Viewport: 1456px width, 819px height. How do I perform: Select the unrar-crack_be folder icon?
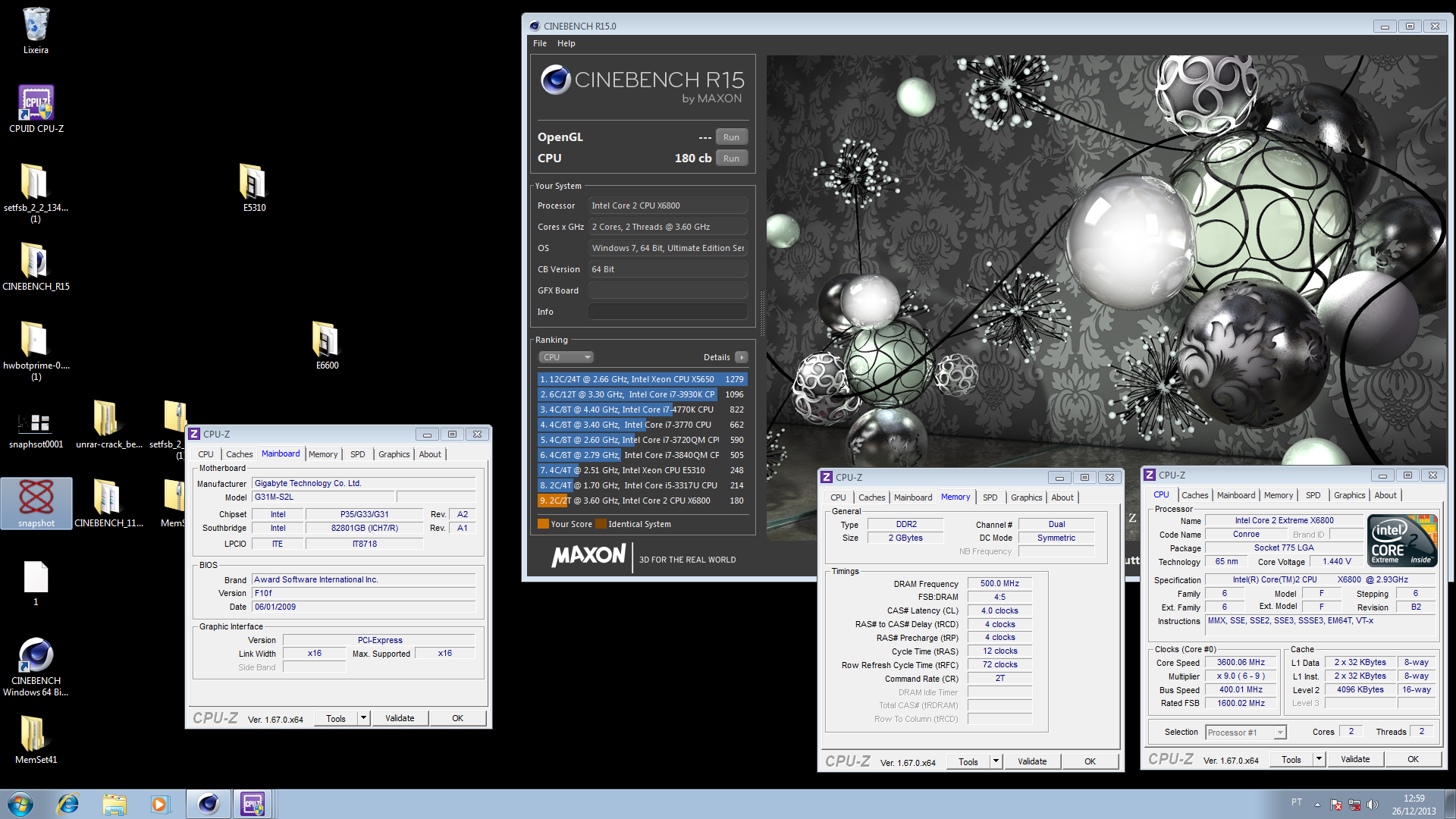tap(108, 425)
